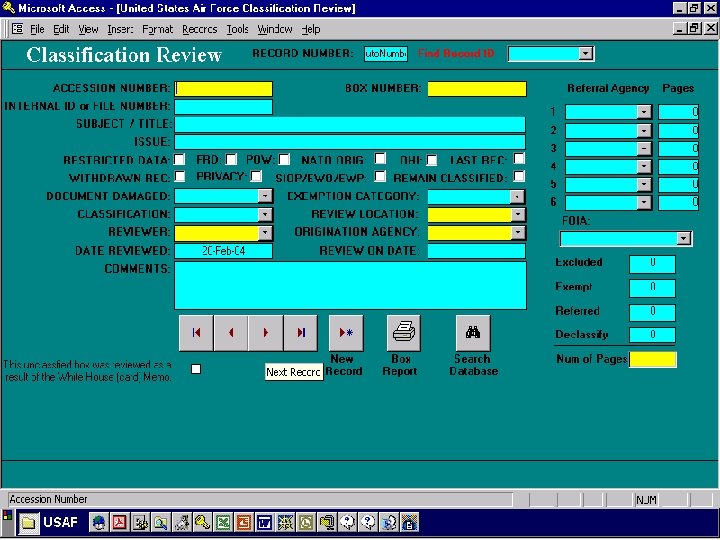Open the Outlook clock icon in taskbar

pyautogui.click(x=306, y=523)
